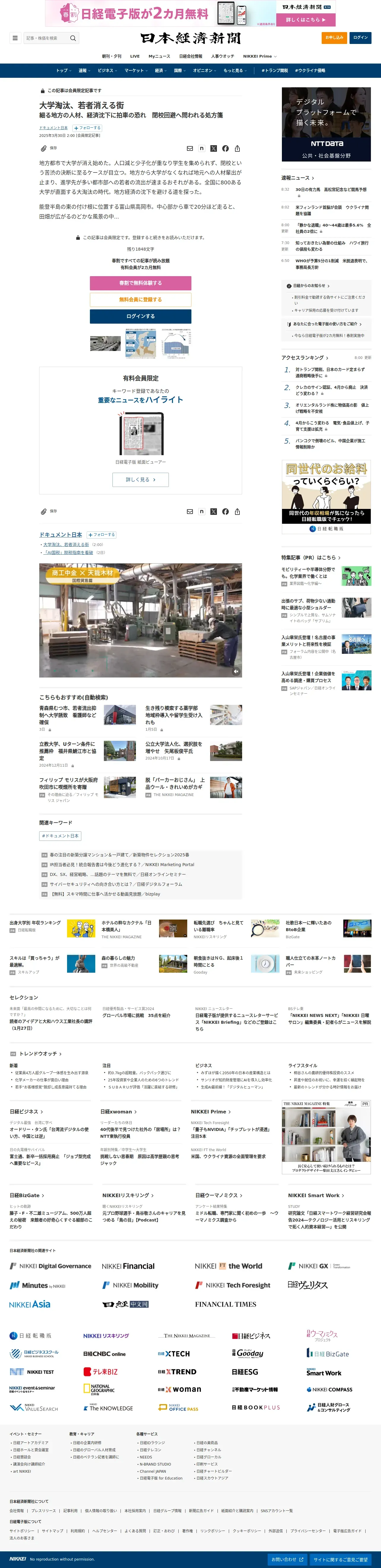Open the 日経 Gooday logo

(x=248, y=1353)
